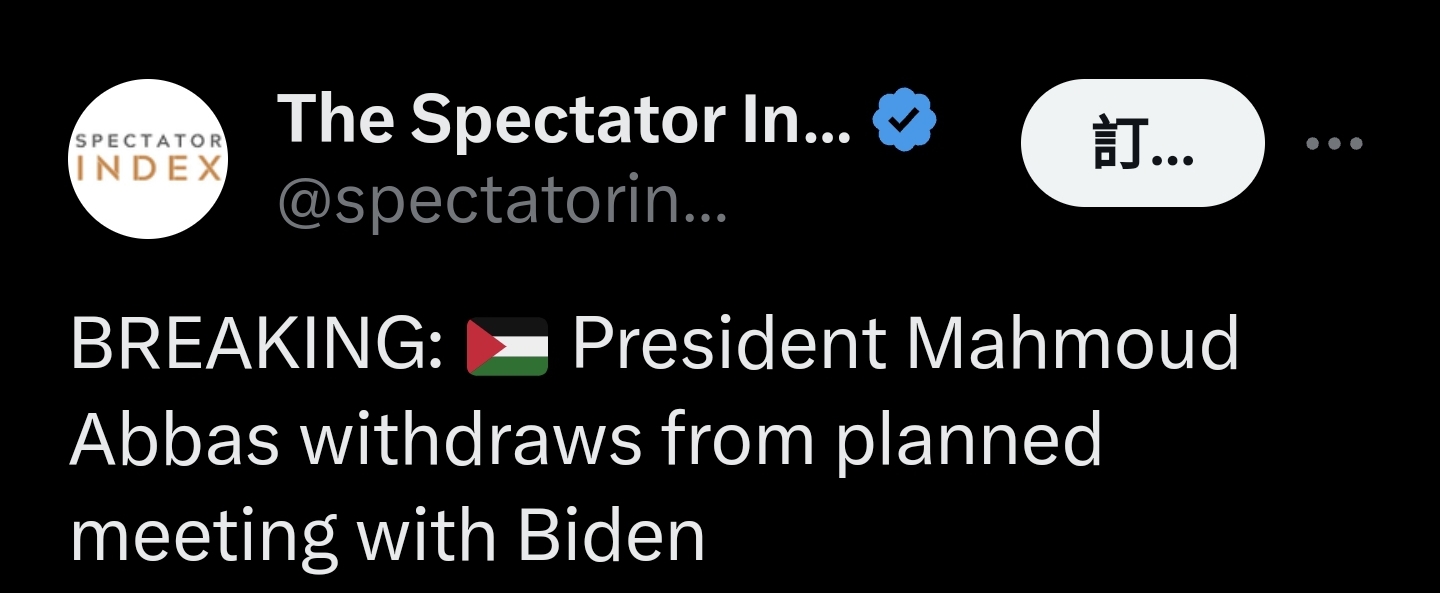Viewport: 1440px width, 593px height.
Task: Click the word meeting in the tweet
Action: click(x=202, y=538)
